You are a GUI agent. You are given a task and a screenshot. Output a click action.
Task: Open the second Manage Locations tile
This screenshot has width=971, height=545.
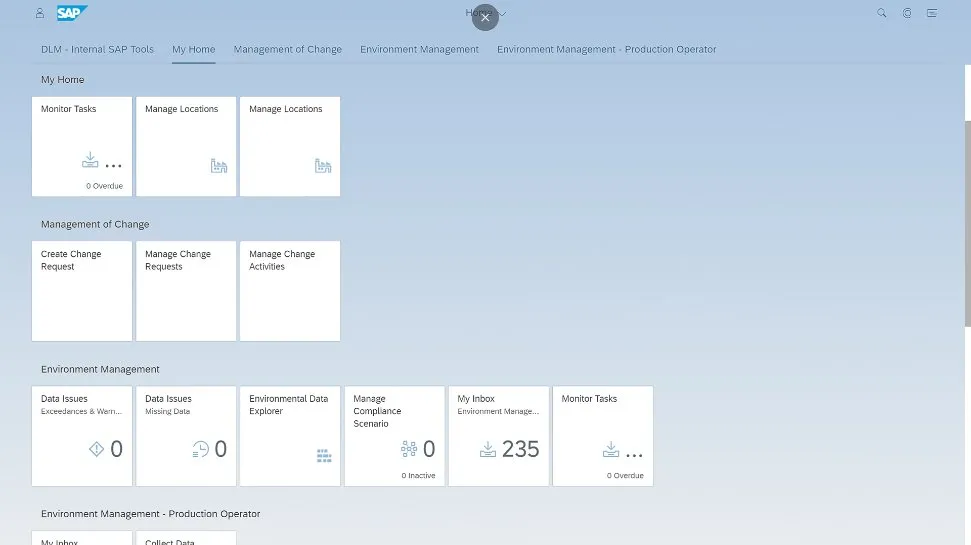click(290, 146)
